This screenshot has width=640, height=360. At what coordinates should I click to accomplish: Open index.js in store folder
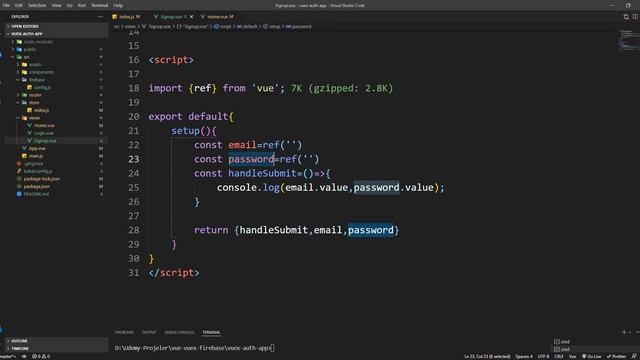[x=41, y=110]
